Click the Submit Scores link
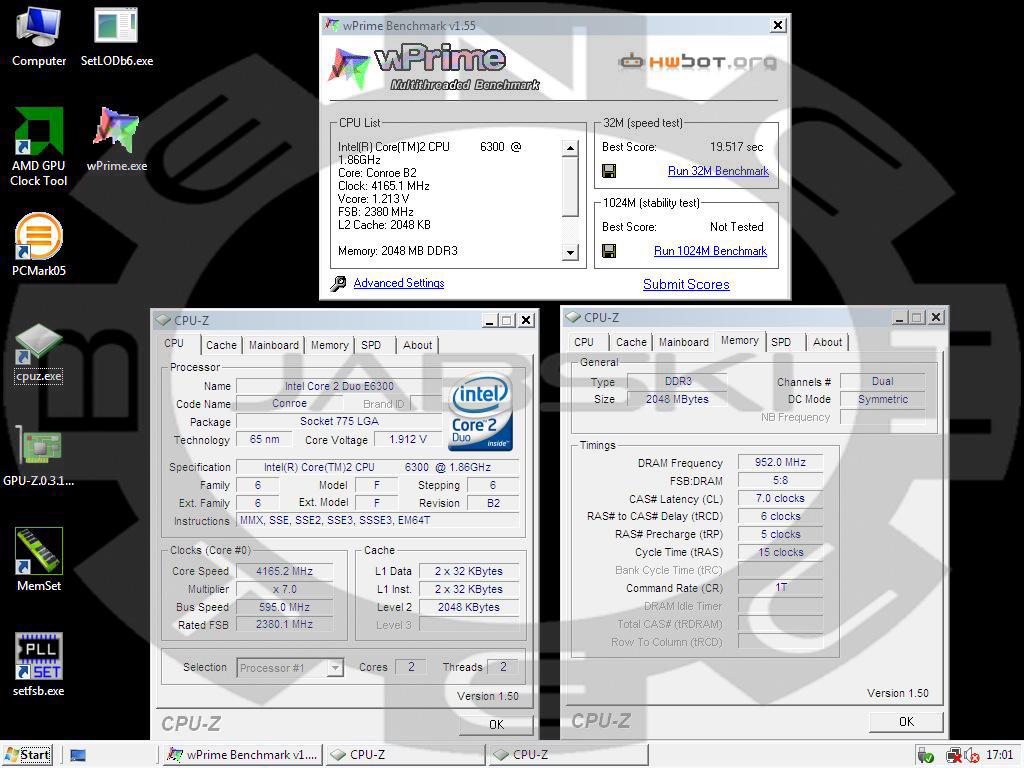The width and height of the screenshot is (1024, 768). pos(686,284)
